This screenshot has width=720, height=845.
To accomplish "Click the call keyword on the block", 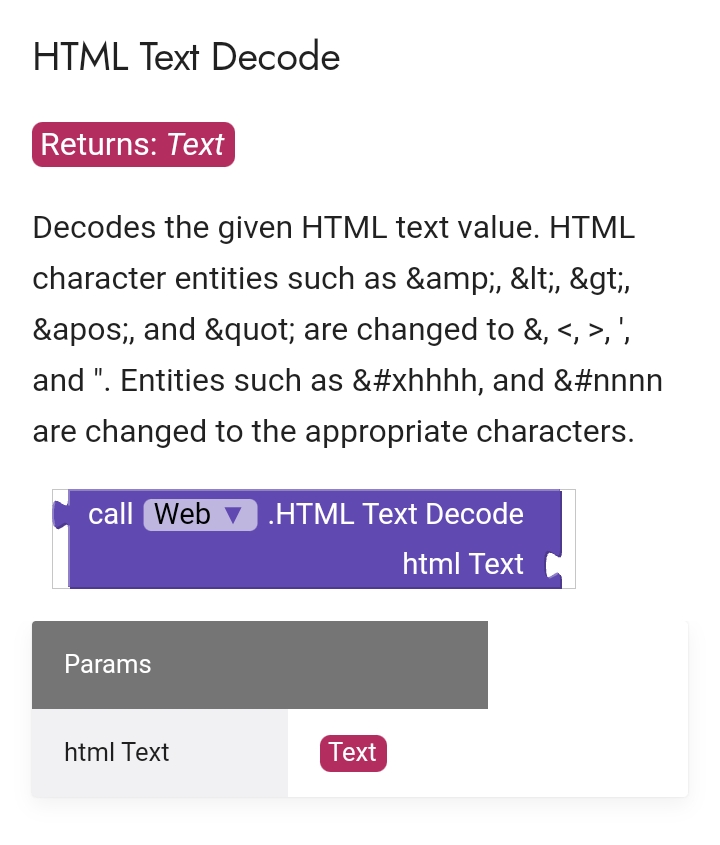I will [110, 514].
